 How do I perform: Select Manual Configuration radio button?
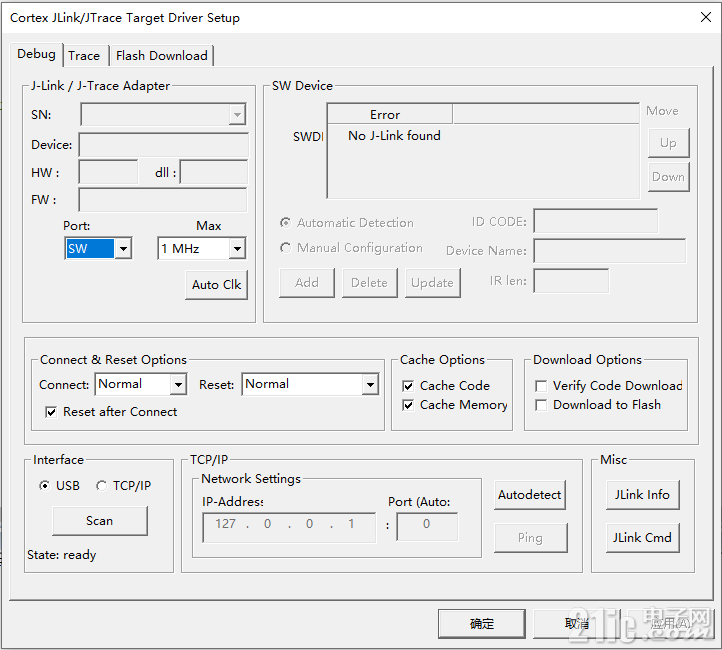tap(285, 248)
